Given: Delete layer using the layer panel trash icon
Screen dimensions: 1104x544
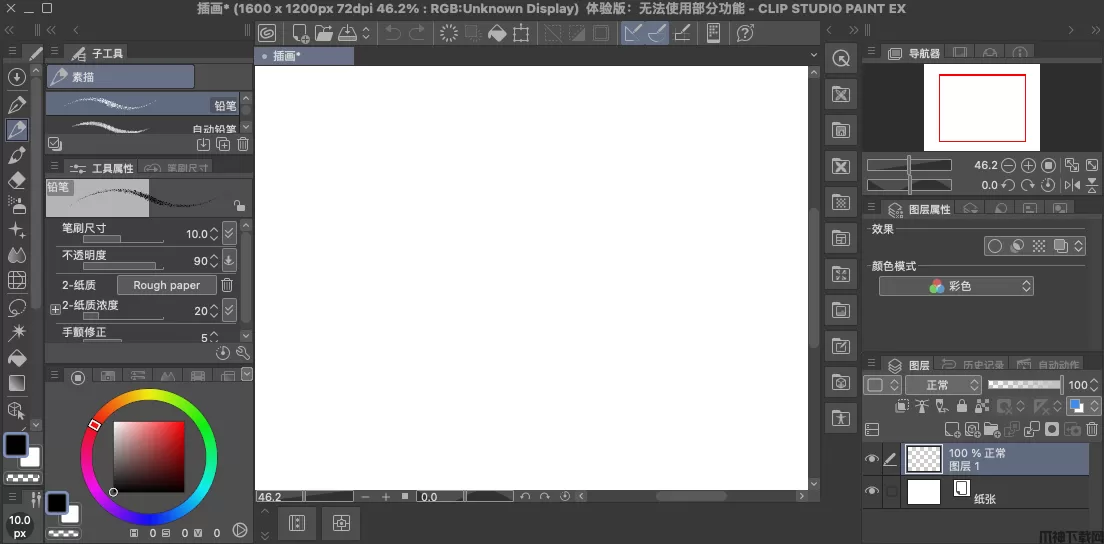Looking at the screenshot, I should click(1093, 430).
